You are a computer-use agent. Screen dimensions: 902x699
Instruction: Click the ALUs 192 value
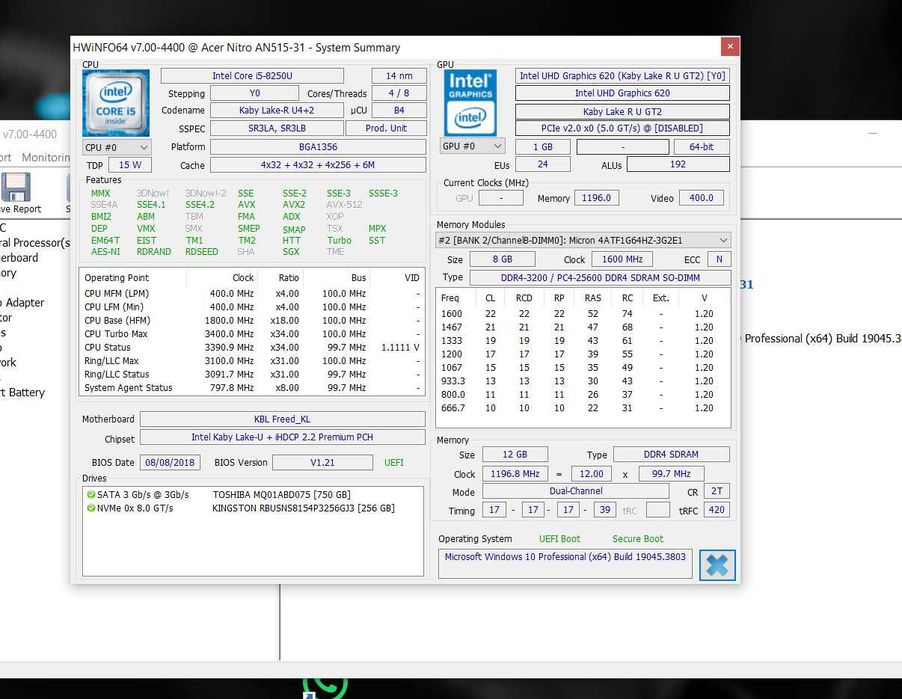coord(678,165)
